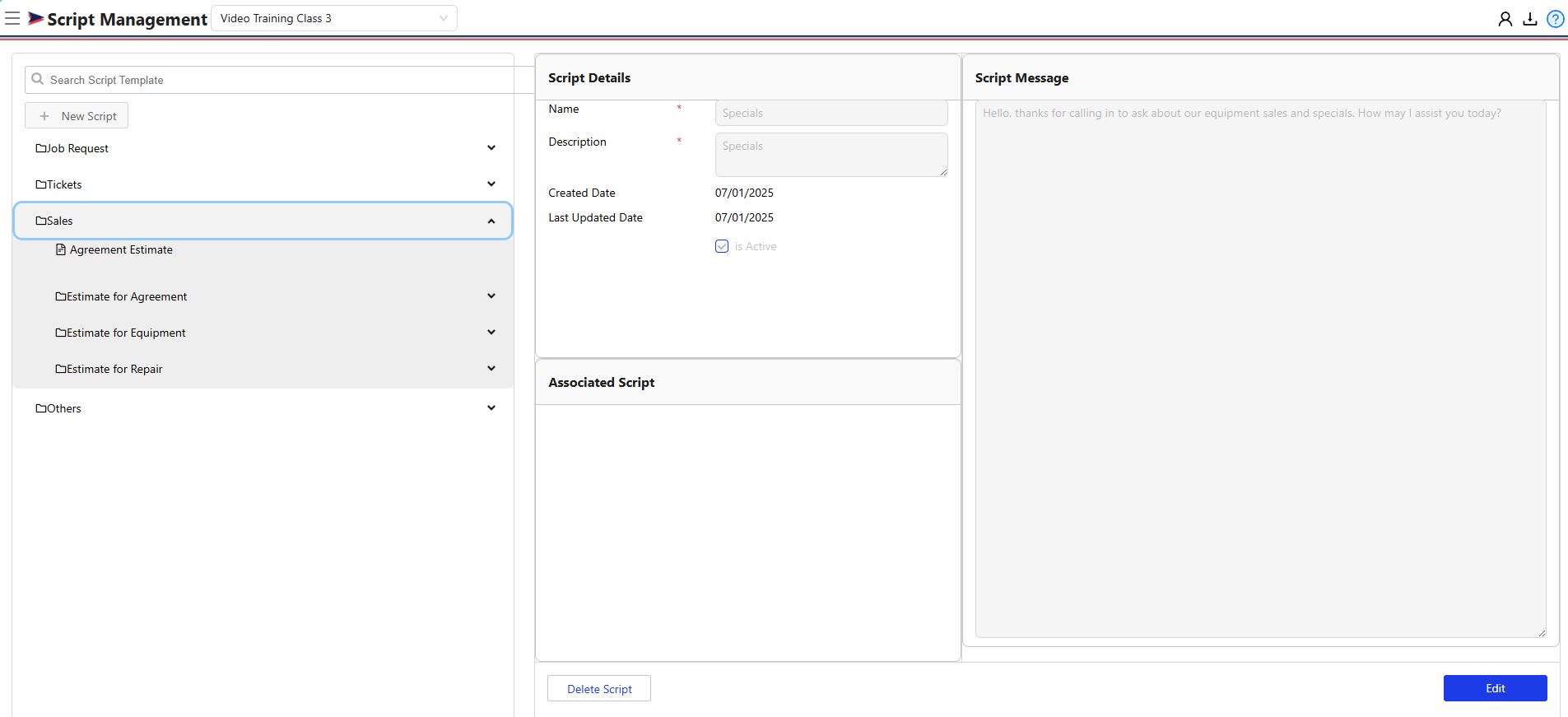Click the search magnifier icon

38,79
